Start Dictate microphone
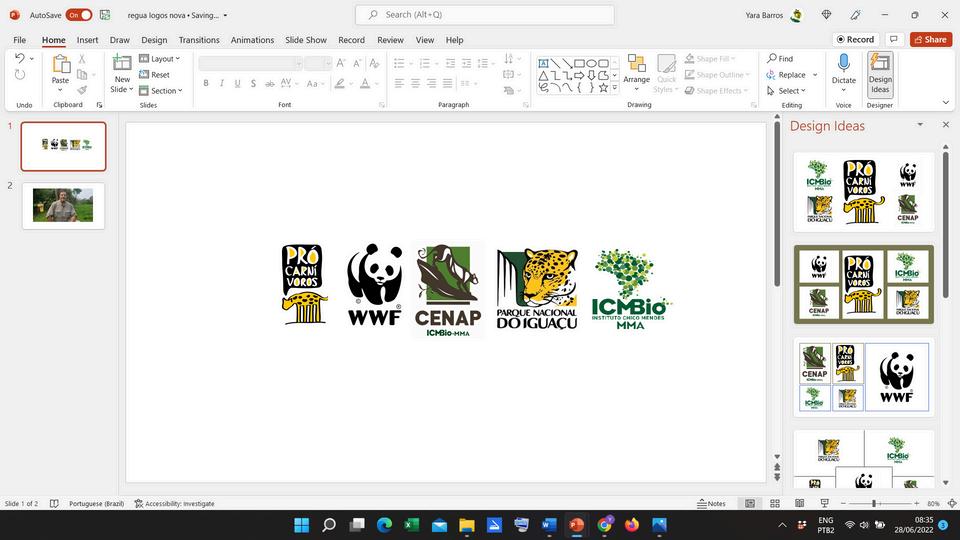The image size is (960, 540). (x=844, y=63)
